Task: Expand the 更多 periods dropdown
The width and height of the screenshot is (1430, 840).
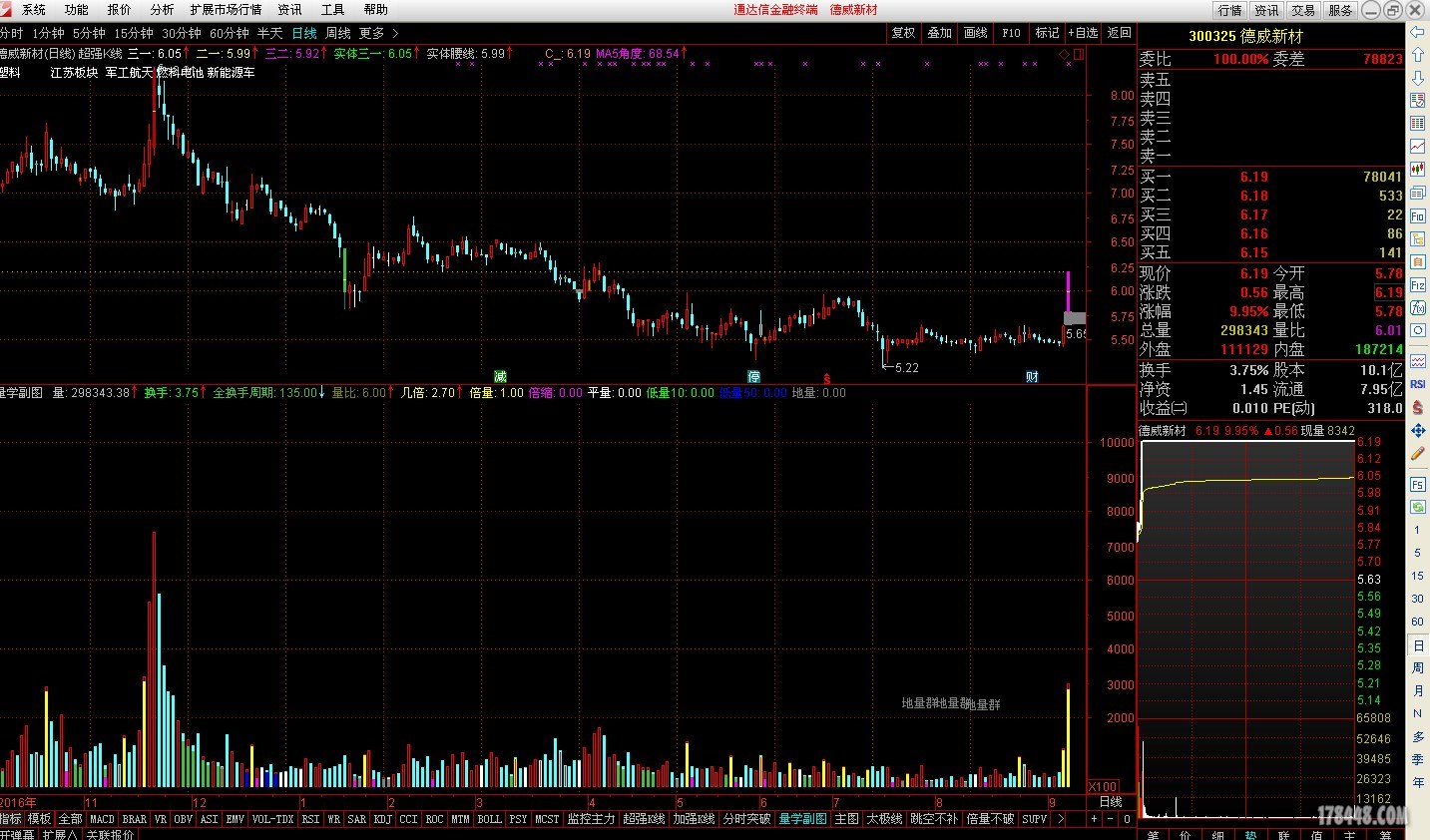Action: click(378, 33)
